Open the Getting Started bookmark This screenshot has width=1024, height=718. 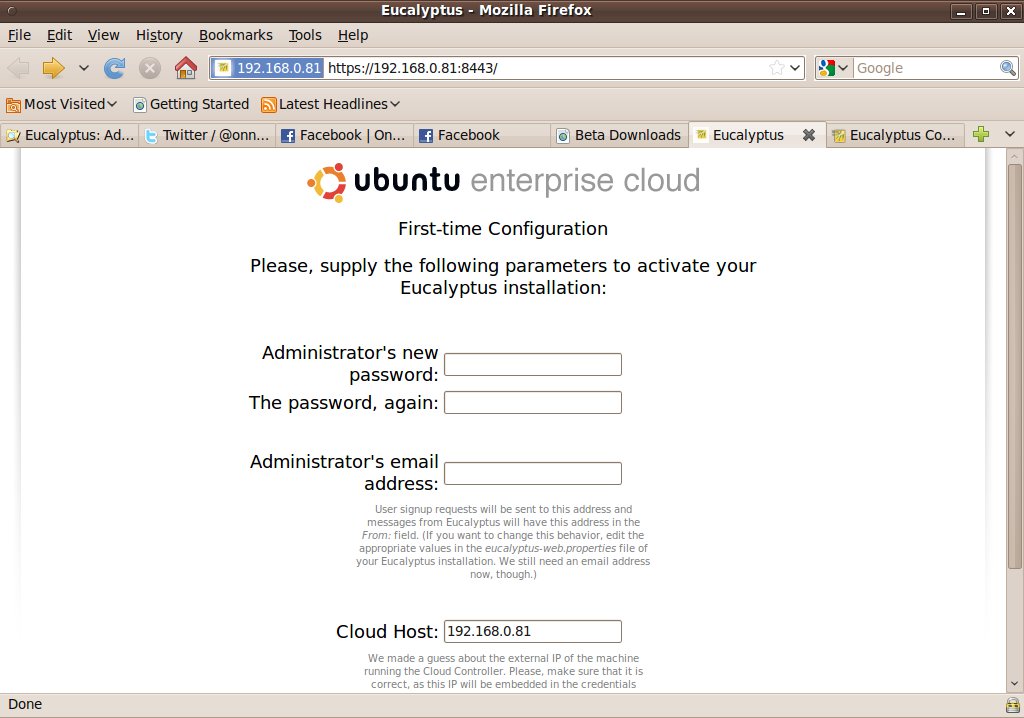[191, 105]
